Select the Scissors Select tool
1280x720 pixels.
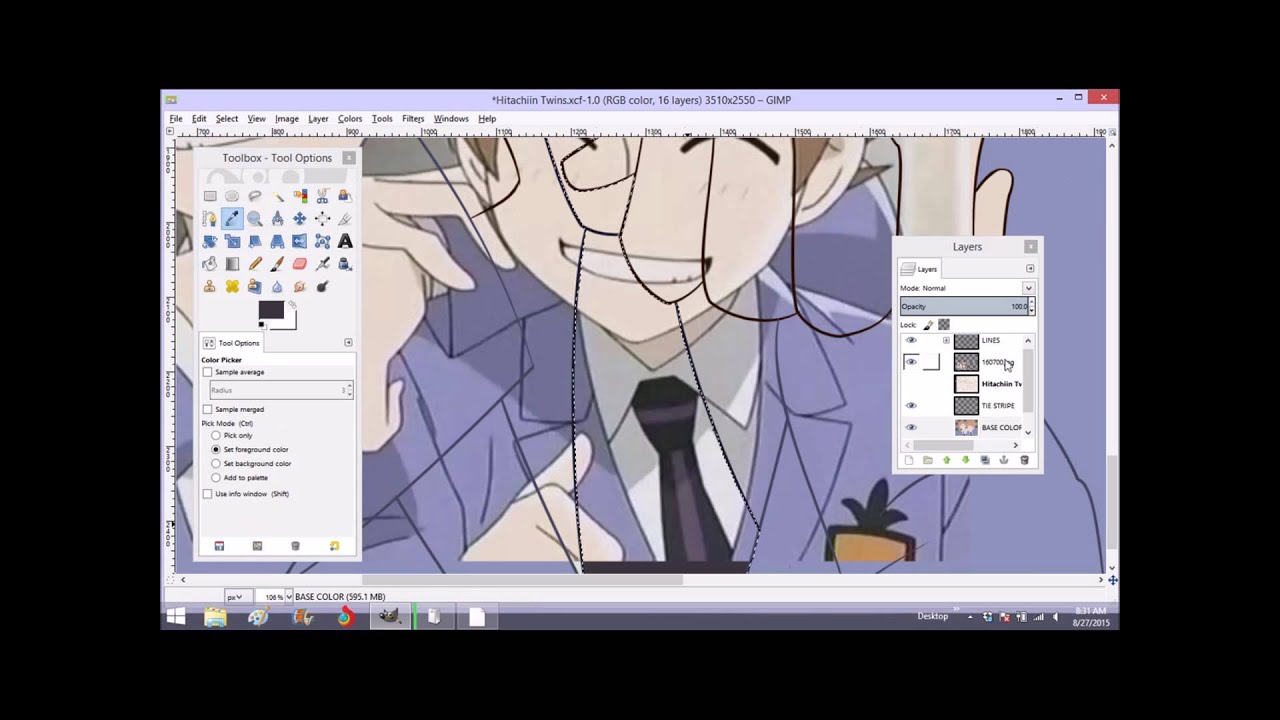point(322,196)
